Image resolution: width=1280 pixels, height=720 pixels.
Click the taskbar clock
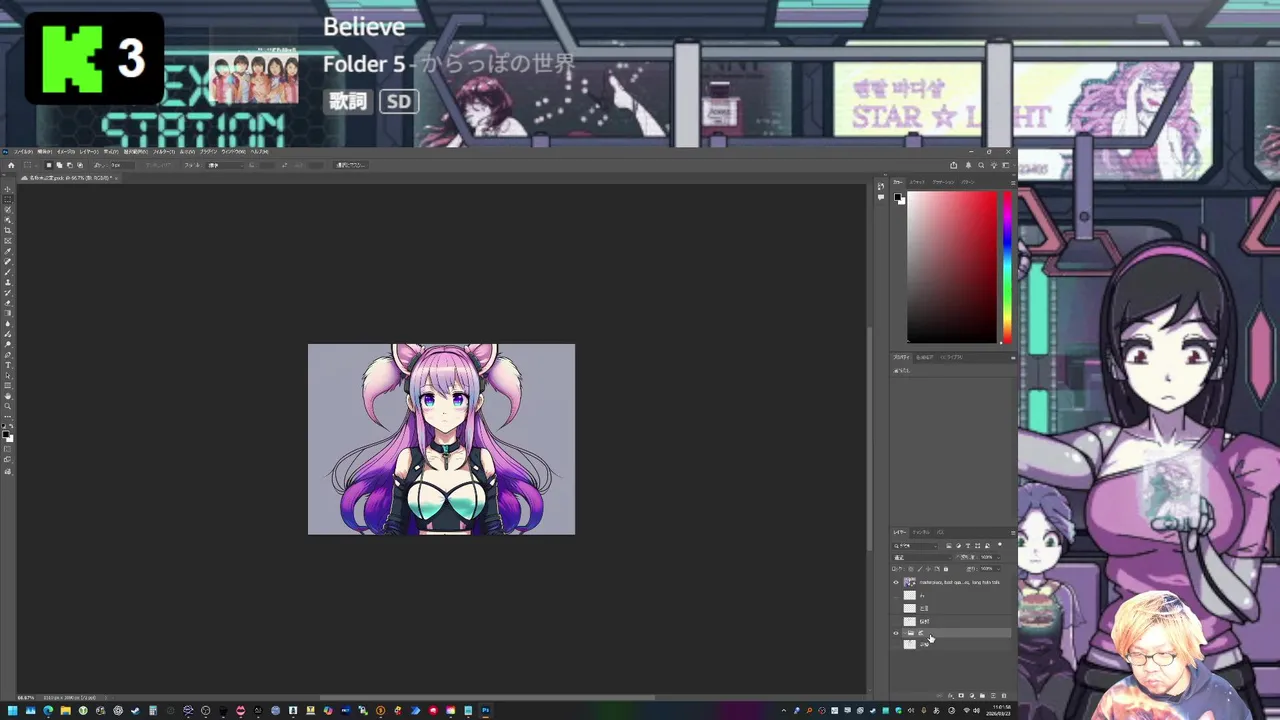(x=1000, y=711)
